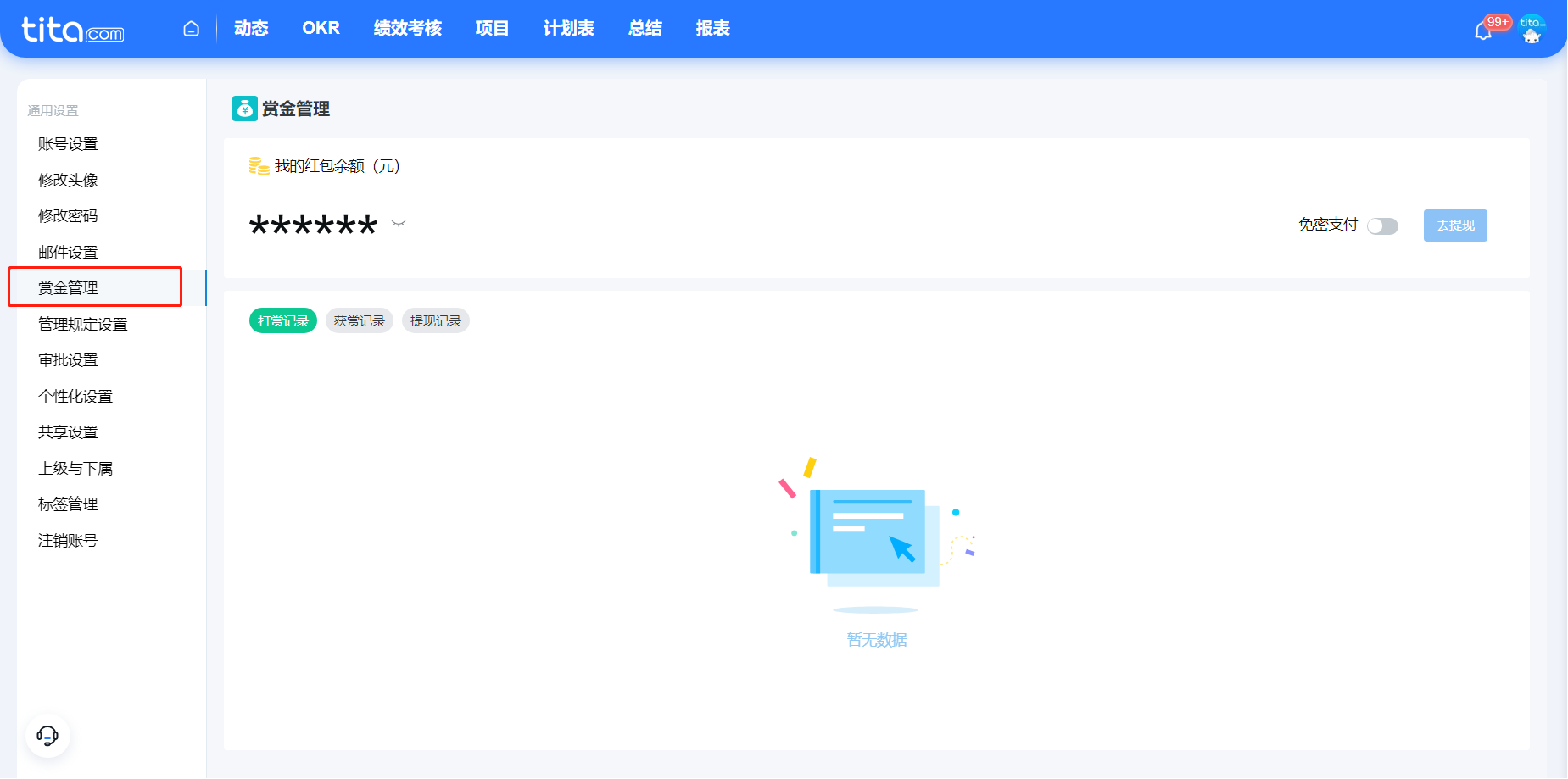Click the gold coins balance icon
Image resolution: width=1568 pixels, height=779 pixels.
(x=259, y=166)
